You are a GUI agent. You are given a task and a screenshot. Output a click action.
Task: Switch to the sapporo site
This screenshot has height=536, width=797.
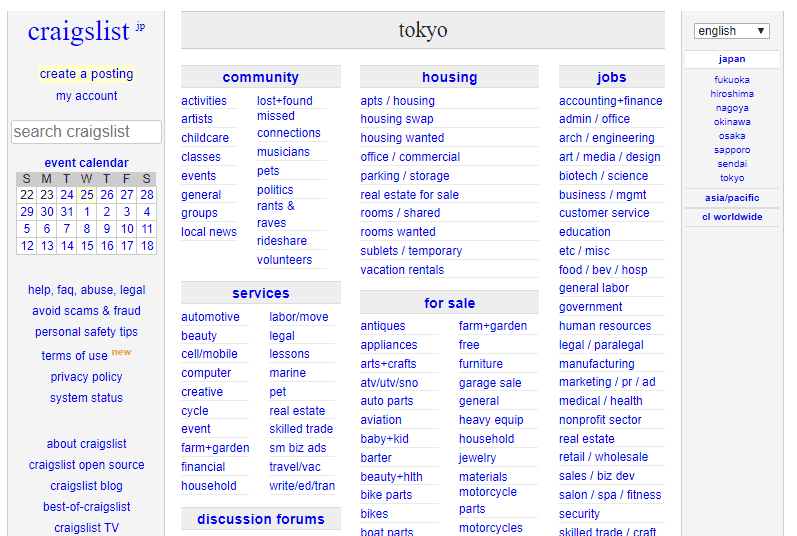tap(732, 150)
